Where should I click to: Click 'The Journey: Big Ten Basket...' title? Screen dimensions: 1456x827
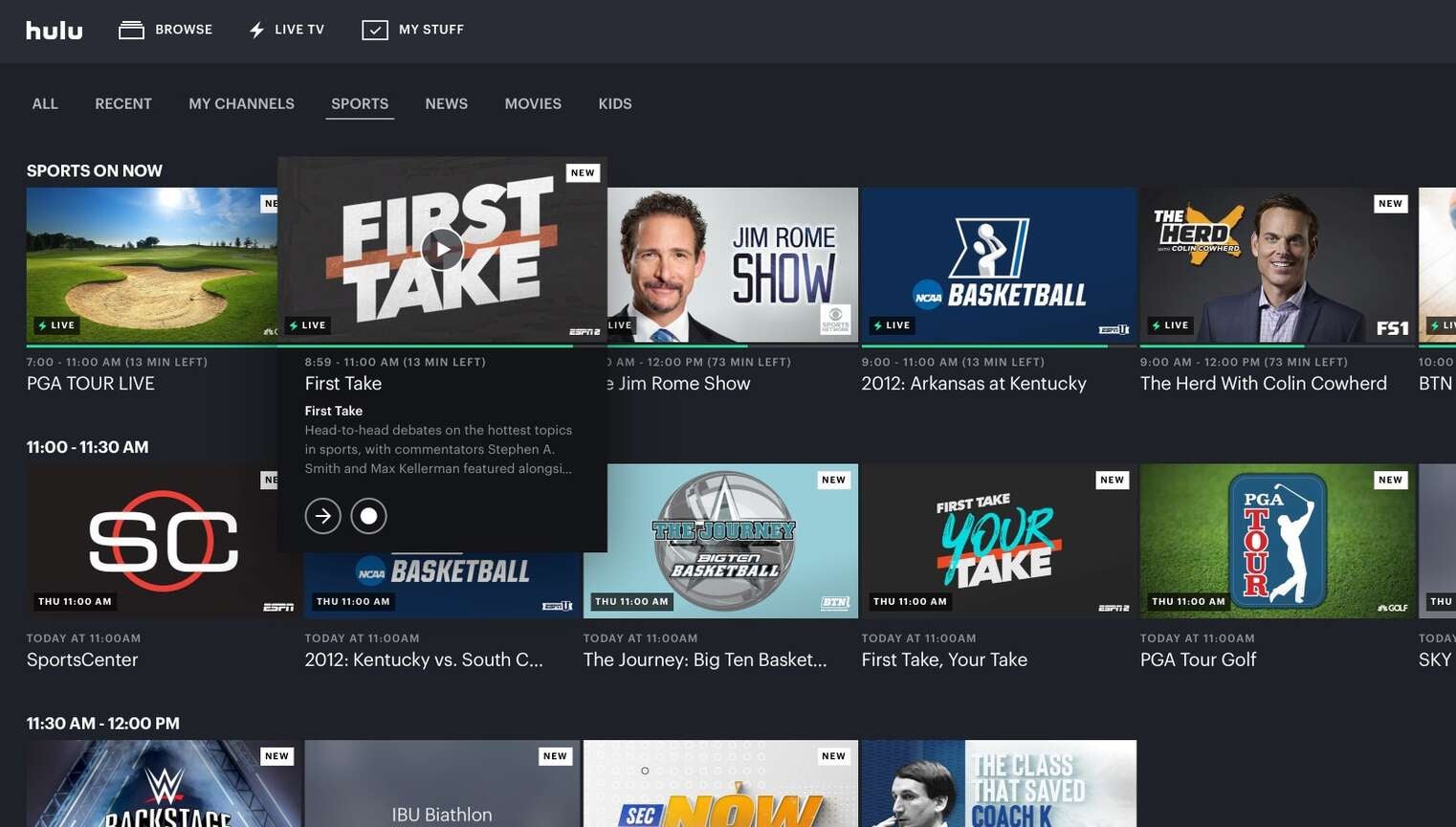(x=705, y=659)
